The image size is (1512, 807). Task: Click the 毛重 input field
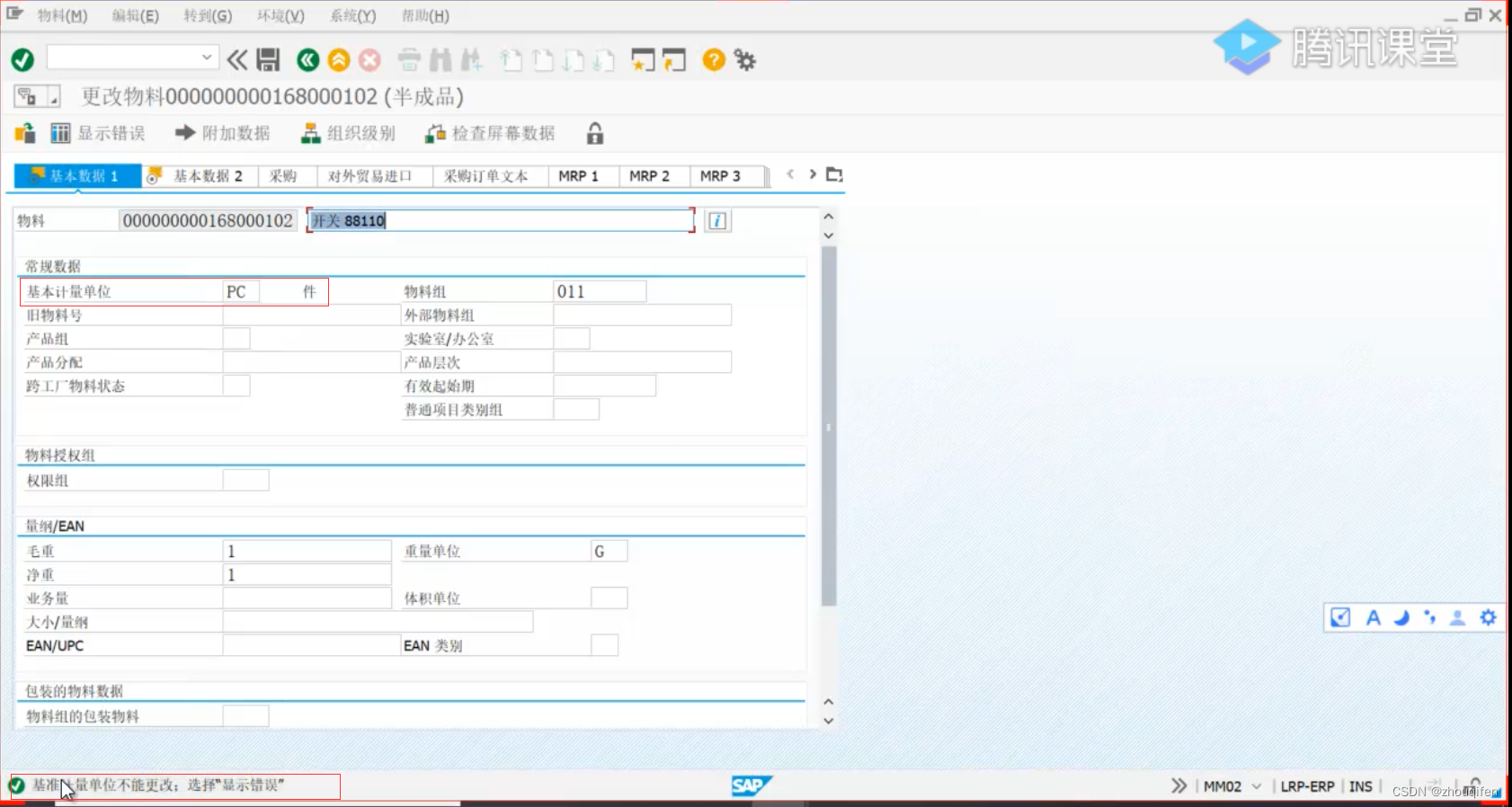307,551
